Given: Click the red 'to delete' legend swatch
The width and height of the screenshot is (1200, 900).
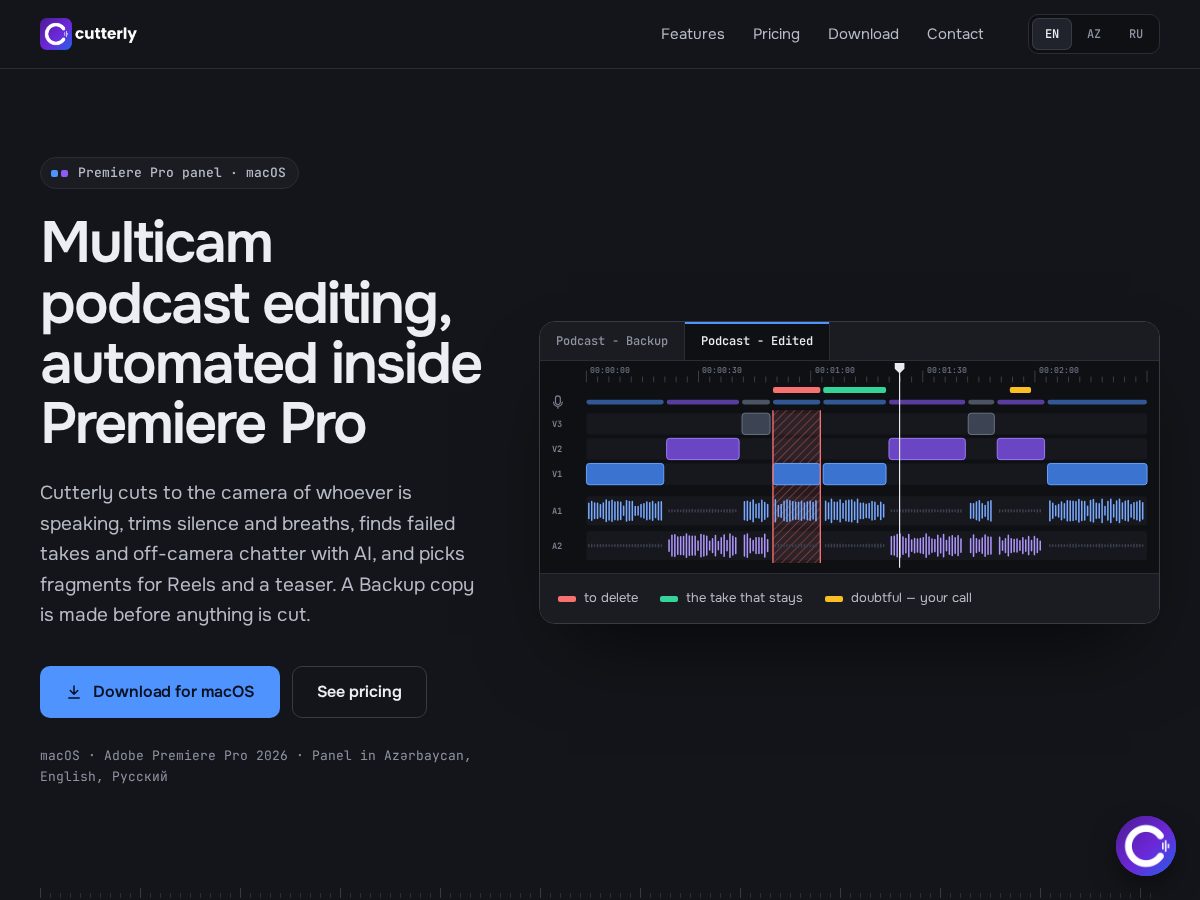Looking at the screenshot, I should click(567, 599).
